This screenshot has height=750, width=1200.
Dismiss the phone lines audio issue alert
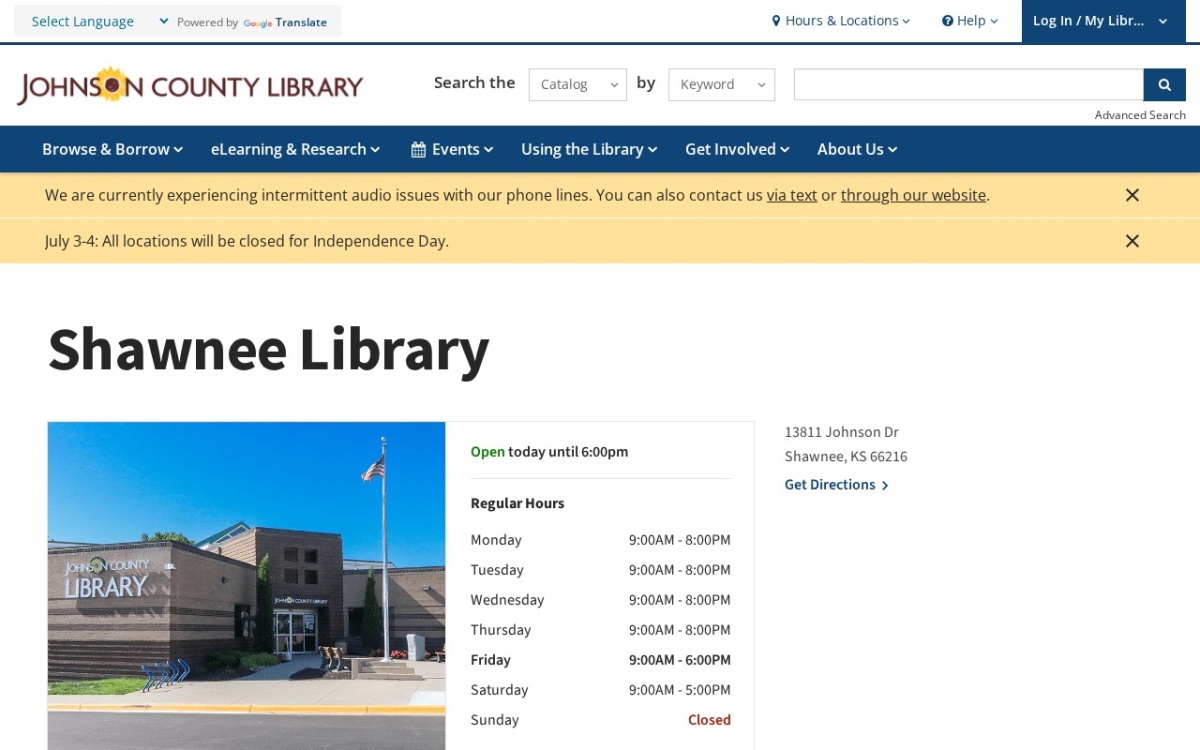(1132, 195)
